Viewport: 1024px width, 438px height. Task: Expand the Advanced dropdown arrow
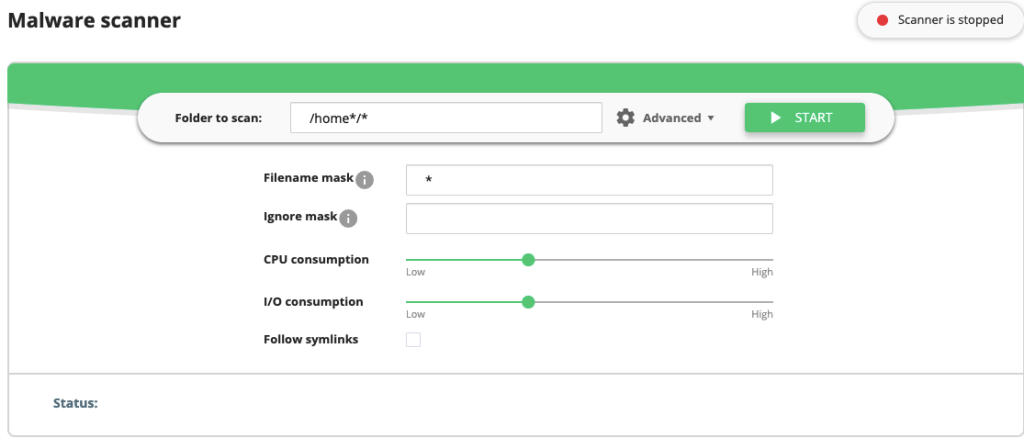point(711,118)
